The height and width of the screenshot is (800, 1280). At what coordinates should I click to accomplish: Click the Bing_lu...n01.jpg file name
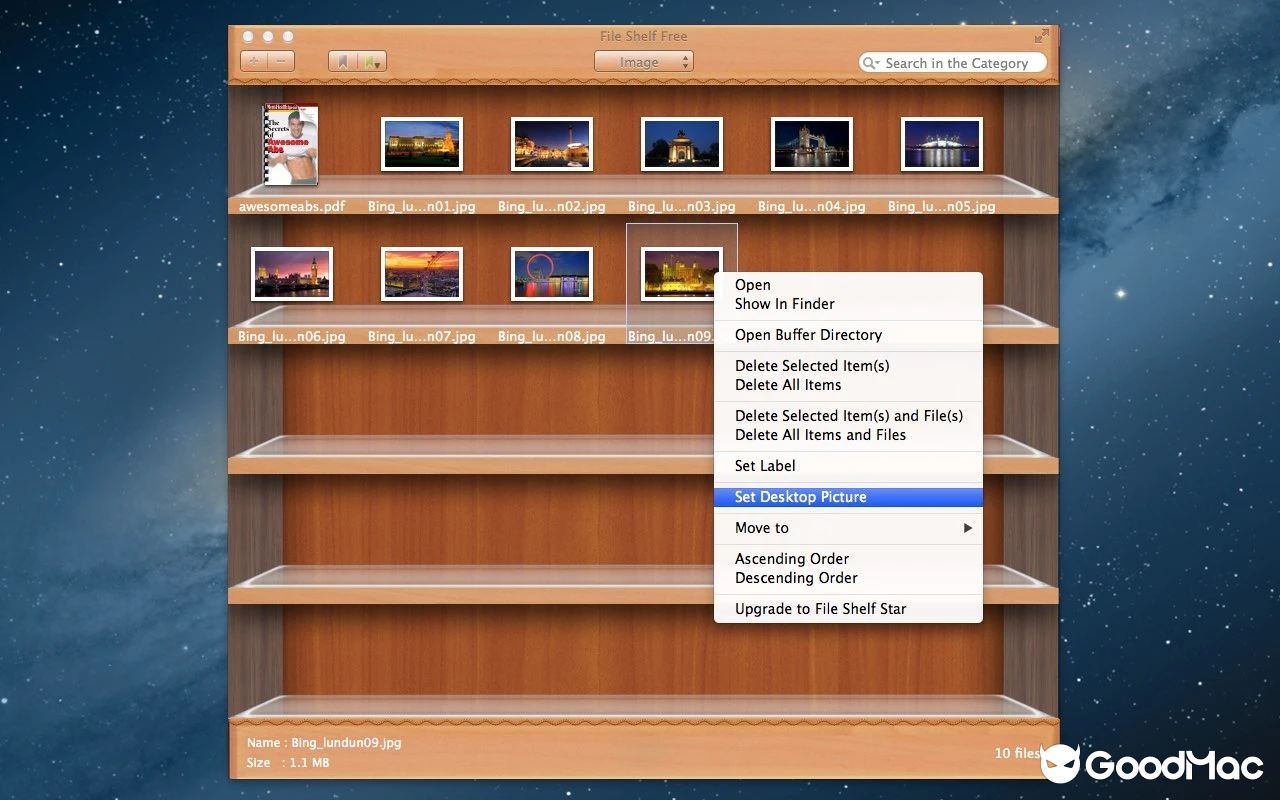tap(422, 206)
